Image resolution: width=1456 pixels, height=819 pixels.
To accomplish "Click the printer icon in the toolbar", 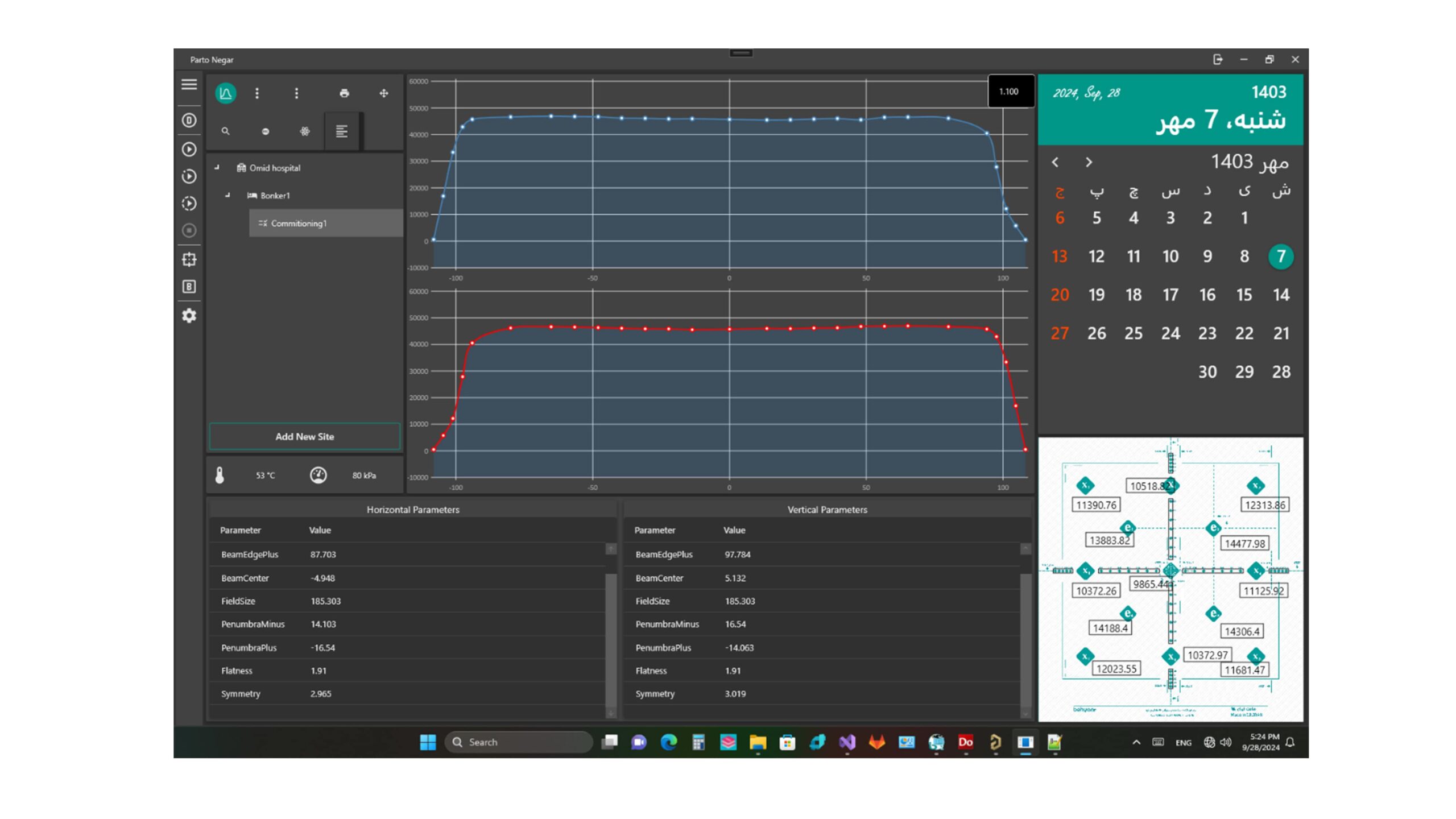I will pyautogui.click(x=344, y=93).
